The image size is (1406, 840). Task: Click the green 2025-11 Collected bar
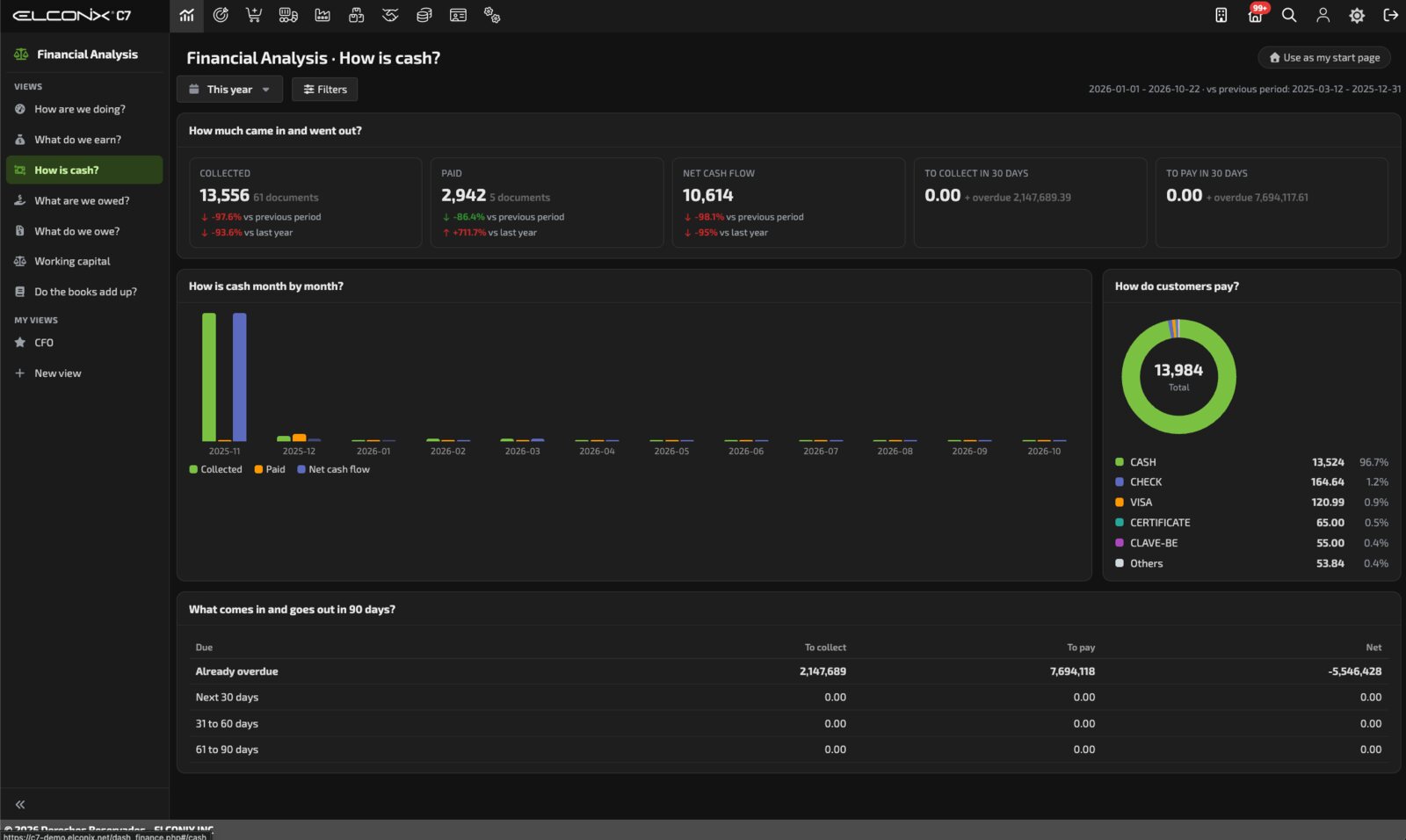[x=209, y=377]
